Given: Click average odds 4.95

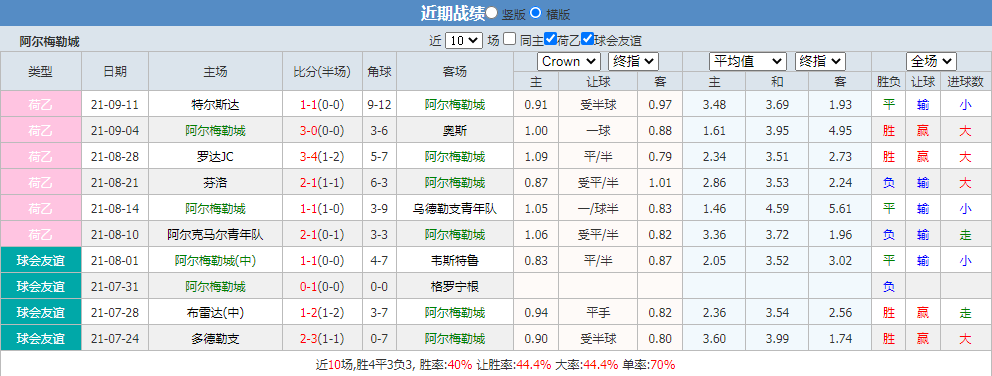Looking at the screenshot, I should pyautogui.click(x=840, y=131).
